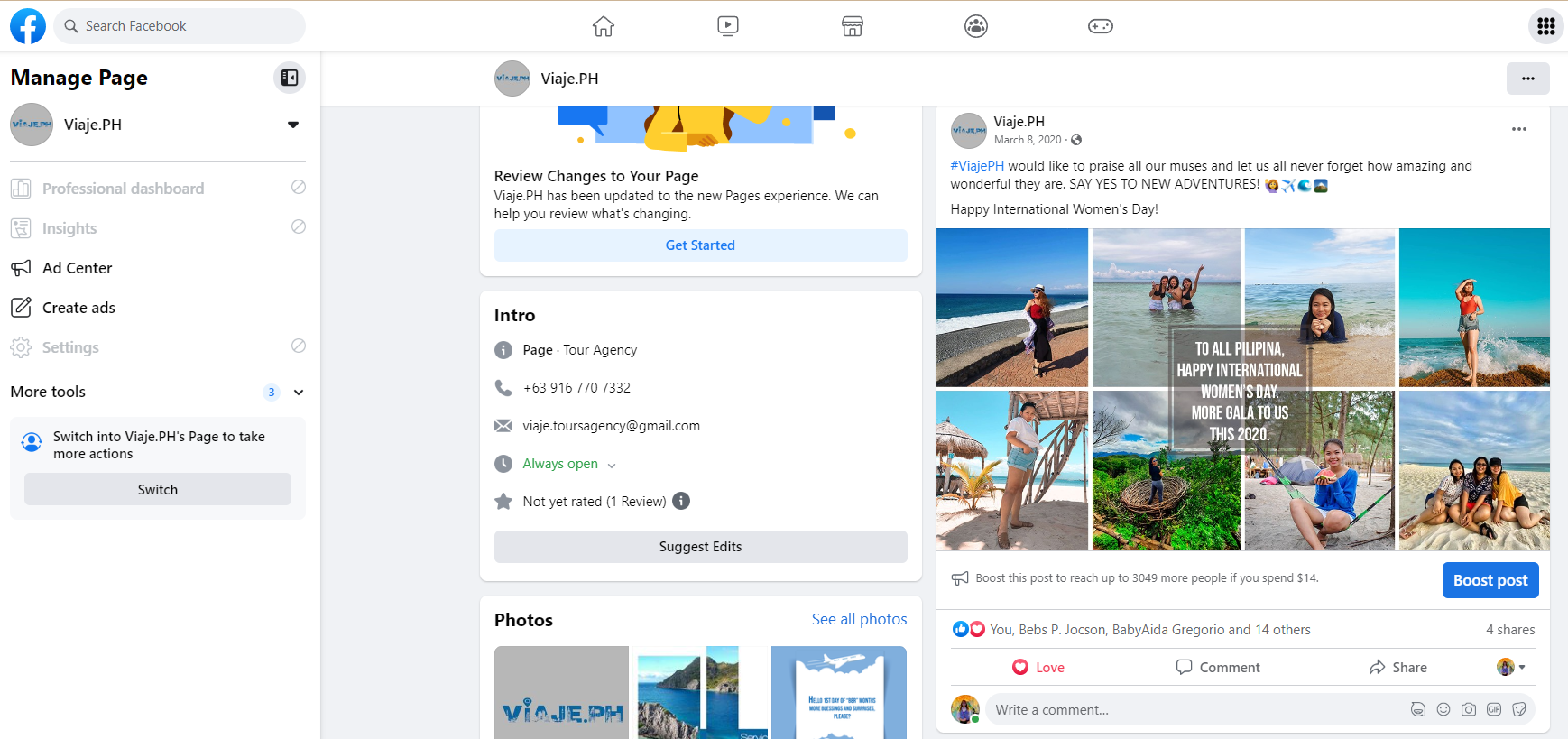The height and width of the screenshot is (739, 1568).
Task: Open the Gaming controller icon
Action: point(1101,26)
